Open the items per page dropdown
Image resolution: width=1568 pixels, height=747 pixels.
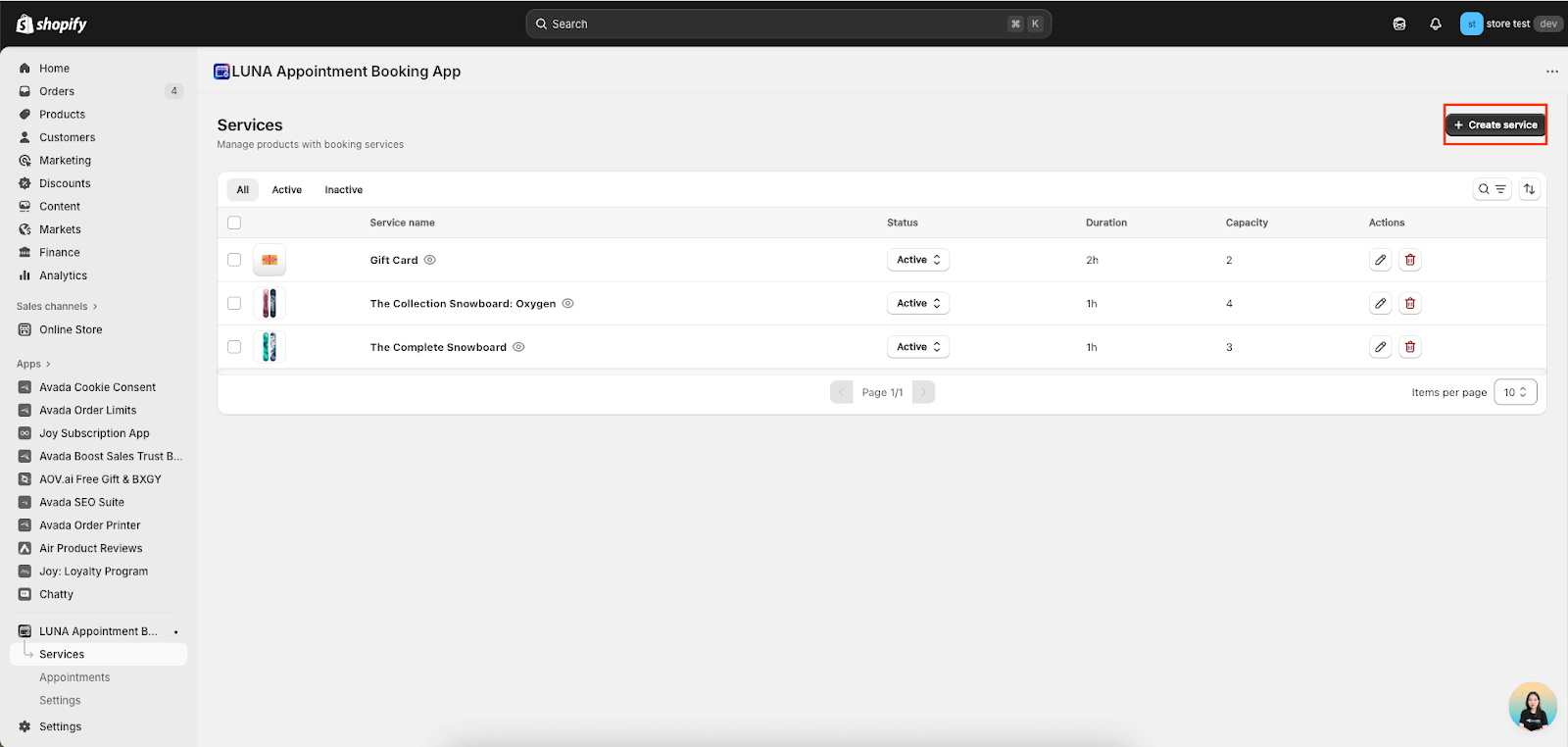[x=1515, y=392]
